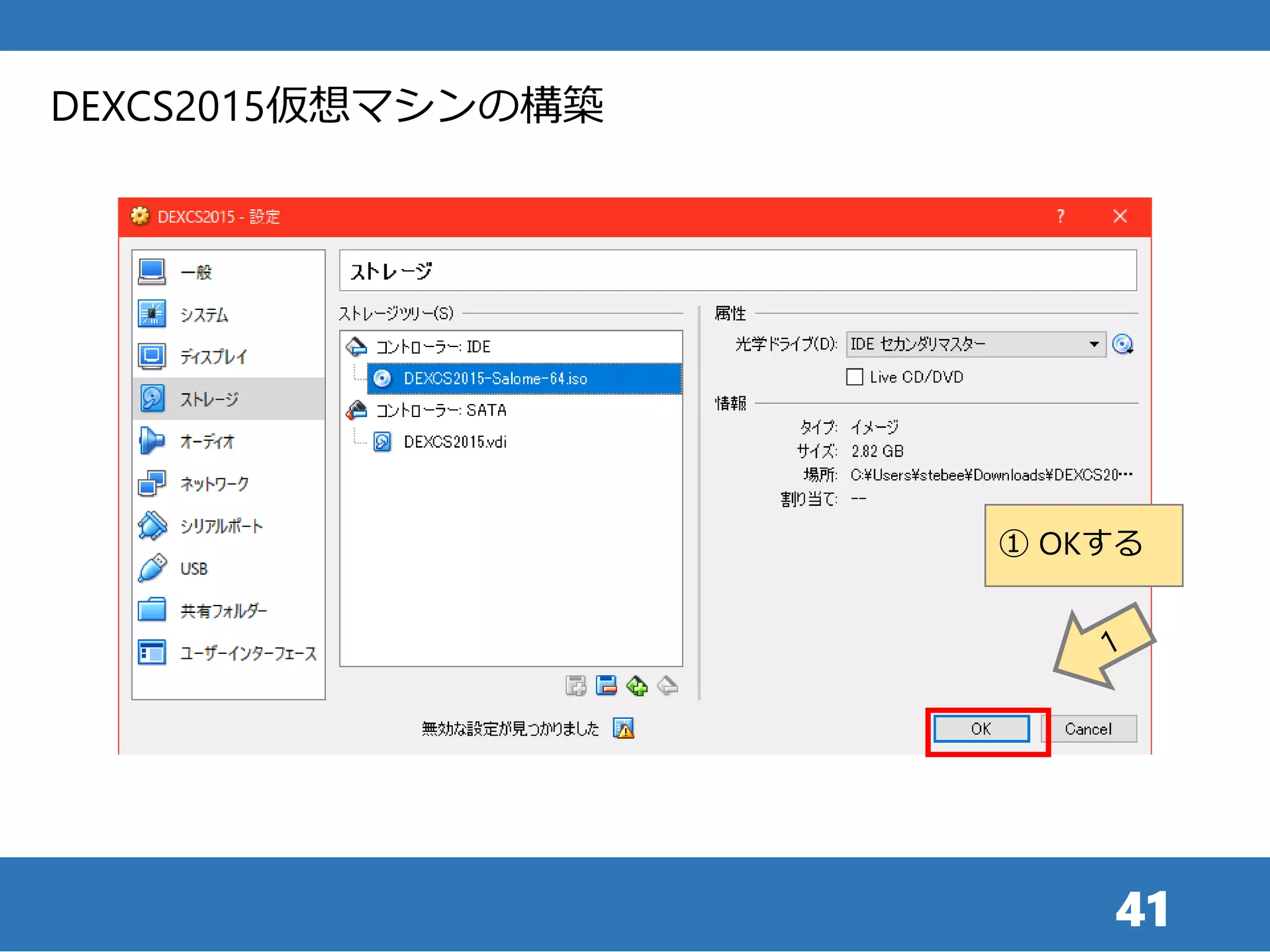
Task: Click the イメージ type value
Action: (874, 427)
